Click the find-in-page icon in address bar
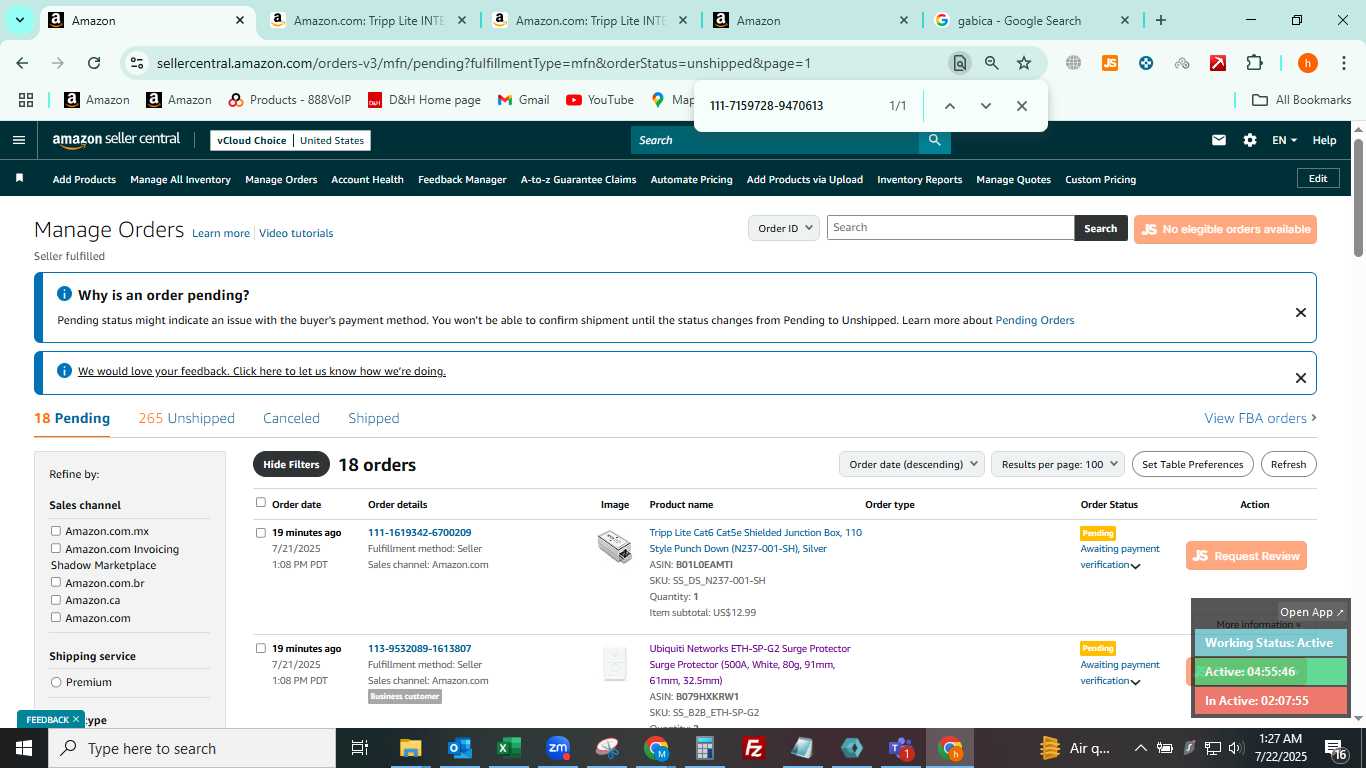 coord(959,63)
